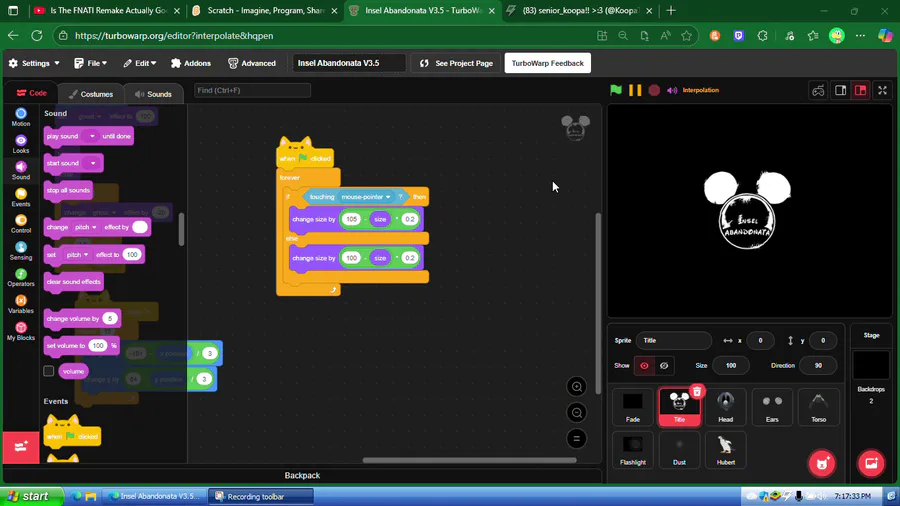Switch to the Costumes tab
900x506 pixels.
pyautogui.click(x=91, y=94)
